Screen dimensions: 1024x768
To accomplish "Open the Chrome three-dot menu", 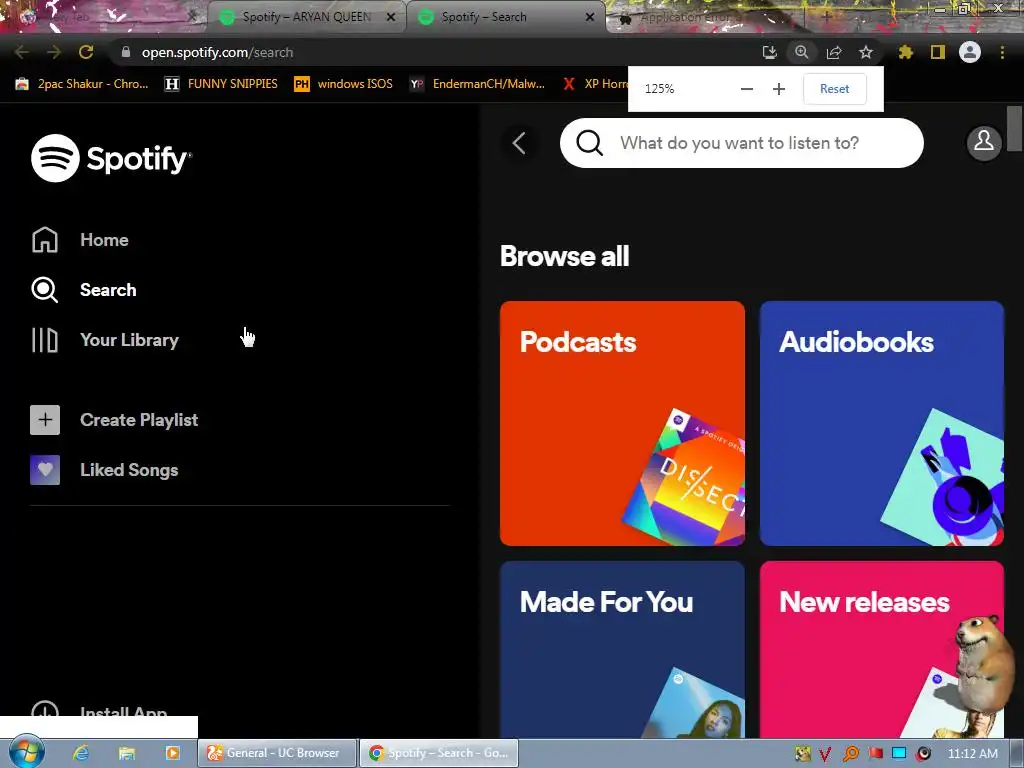I will click(1002, 52).
